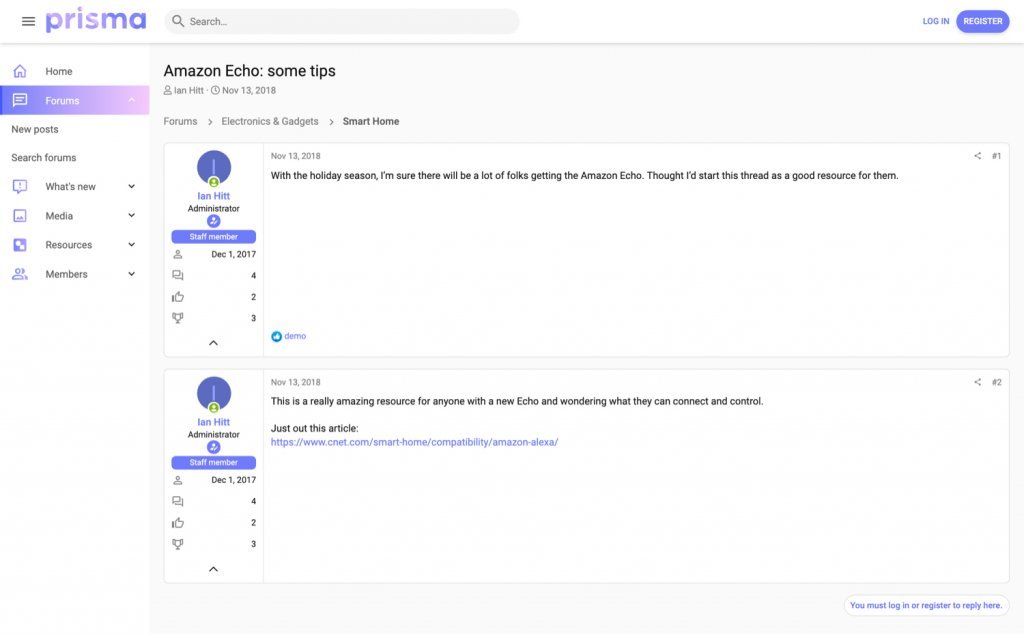The height and width of the screenshot is (634, 1024).
Task: Click Staff member badge in post #2
Action: pos(214,462)
